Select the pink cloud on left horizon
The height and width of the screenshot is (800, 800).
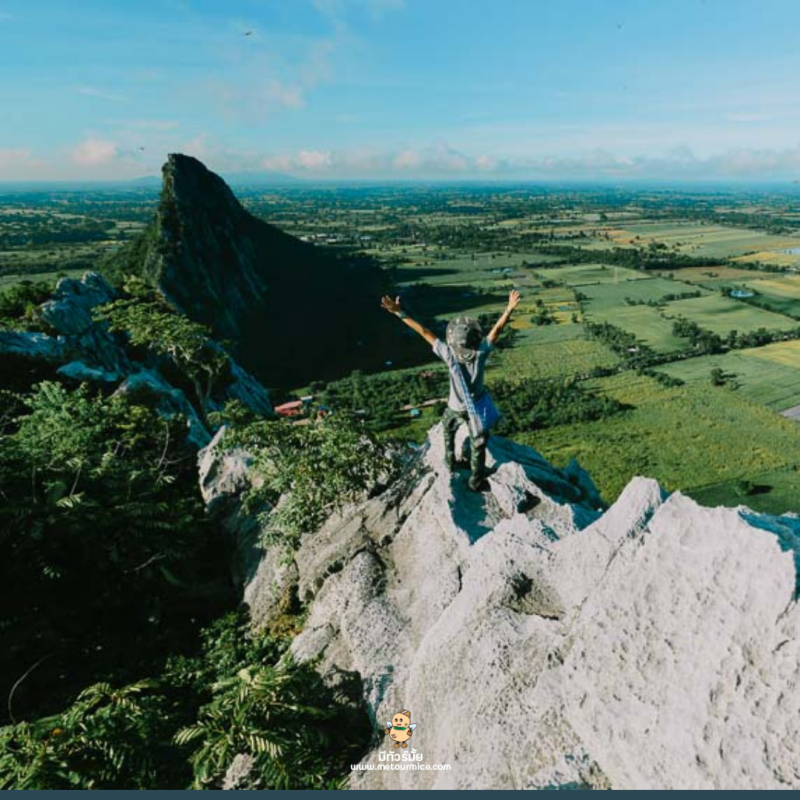click(x=94, y=152)
